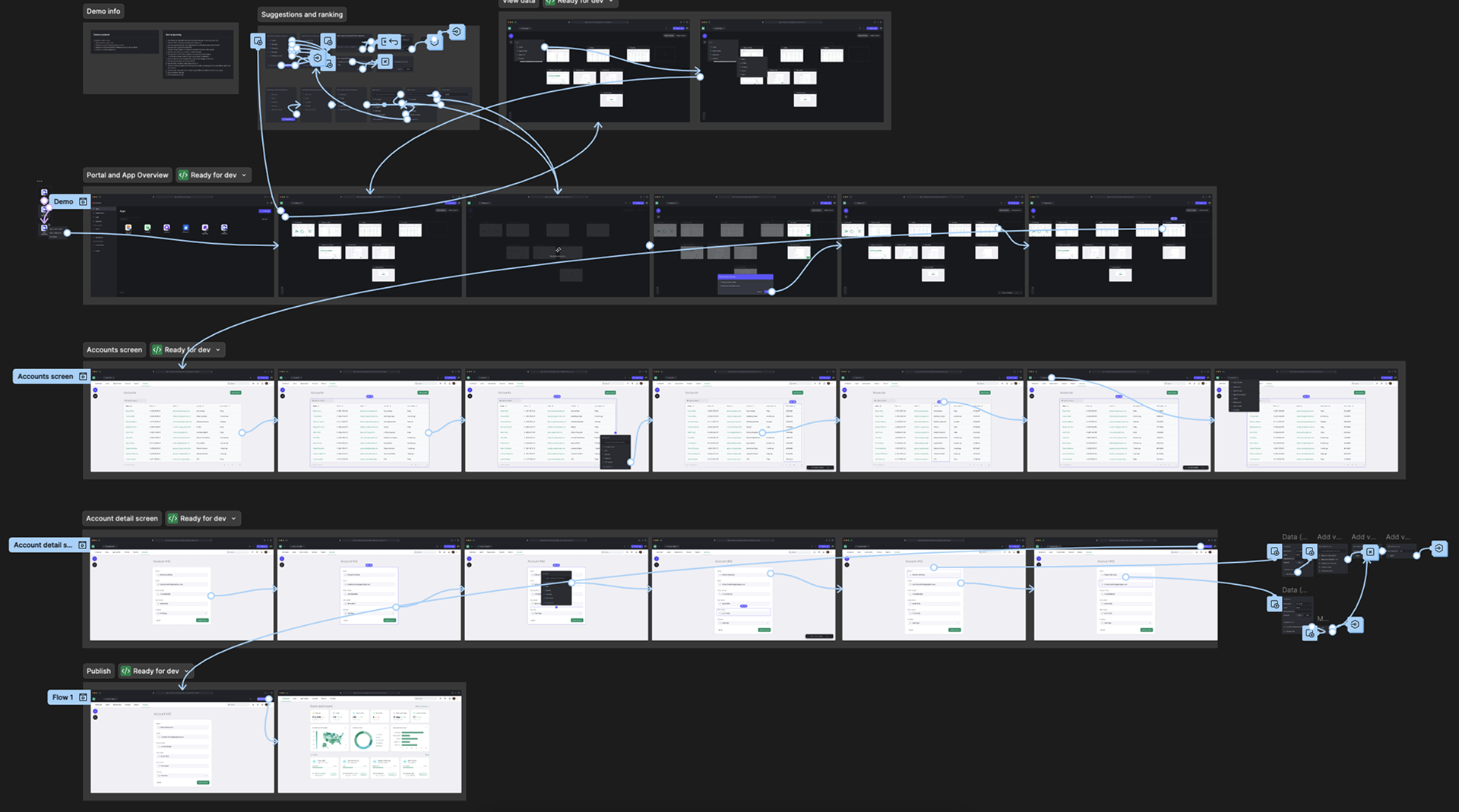Click play icon on Account detail s... flow tag
Viewport: 1459px width, 812px height.
(x=83, y=545)
